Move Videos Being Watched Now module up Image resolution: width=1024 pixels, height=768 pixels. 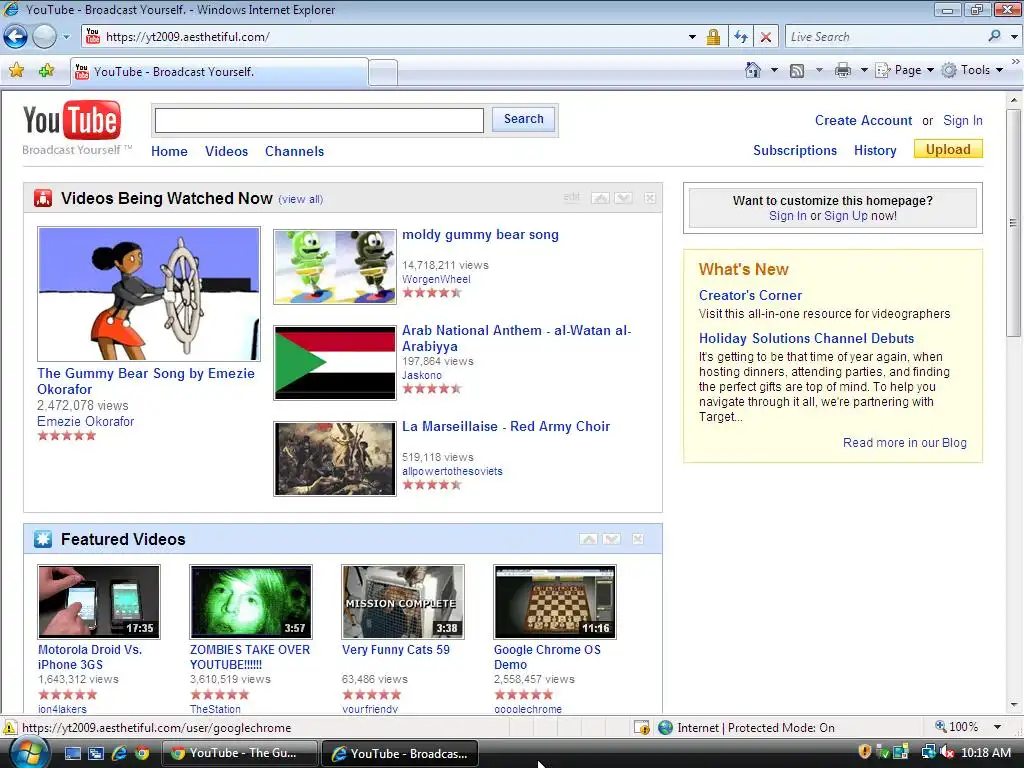coord(600,198)
